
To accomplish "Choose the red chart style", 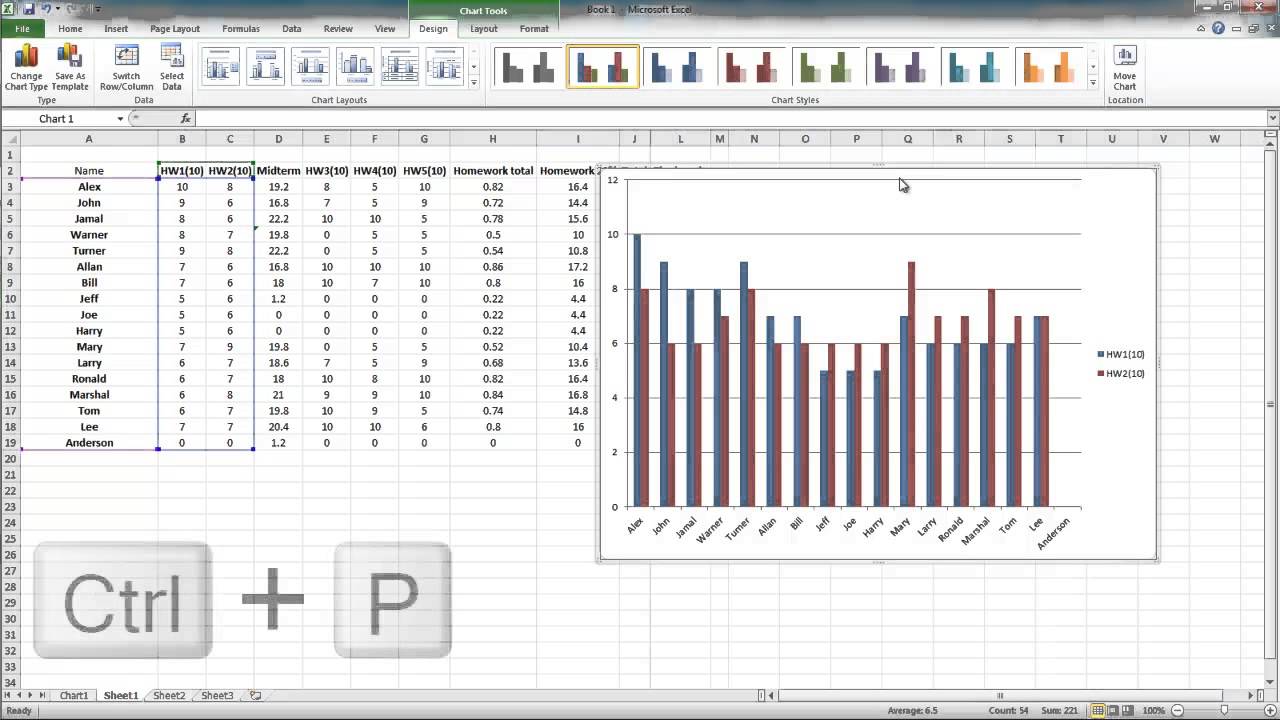I will pos(751,67).
